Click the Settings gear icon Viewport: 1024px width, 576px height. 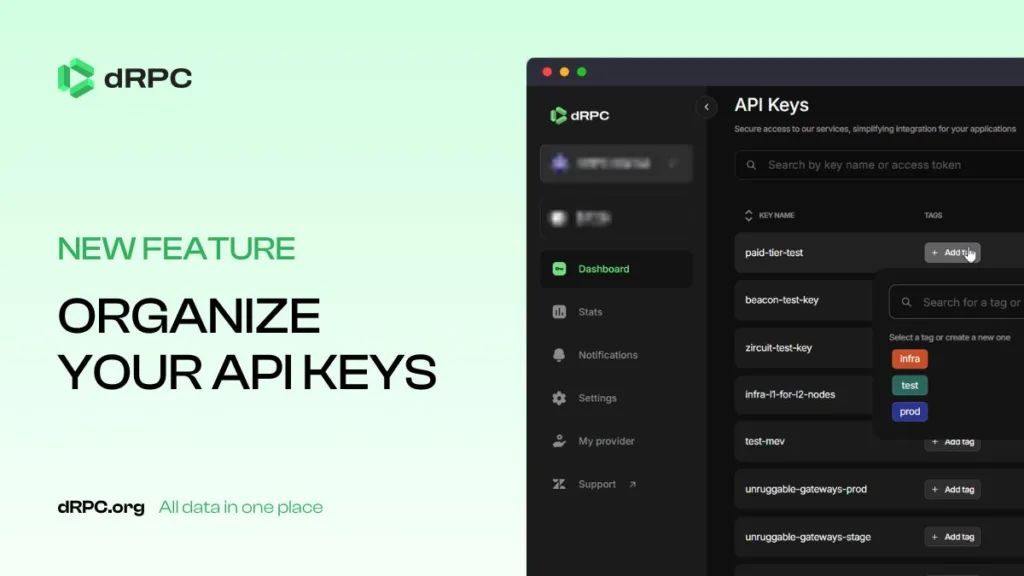(559, 398)
